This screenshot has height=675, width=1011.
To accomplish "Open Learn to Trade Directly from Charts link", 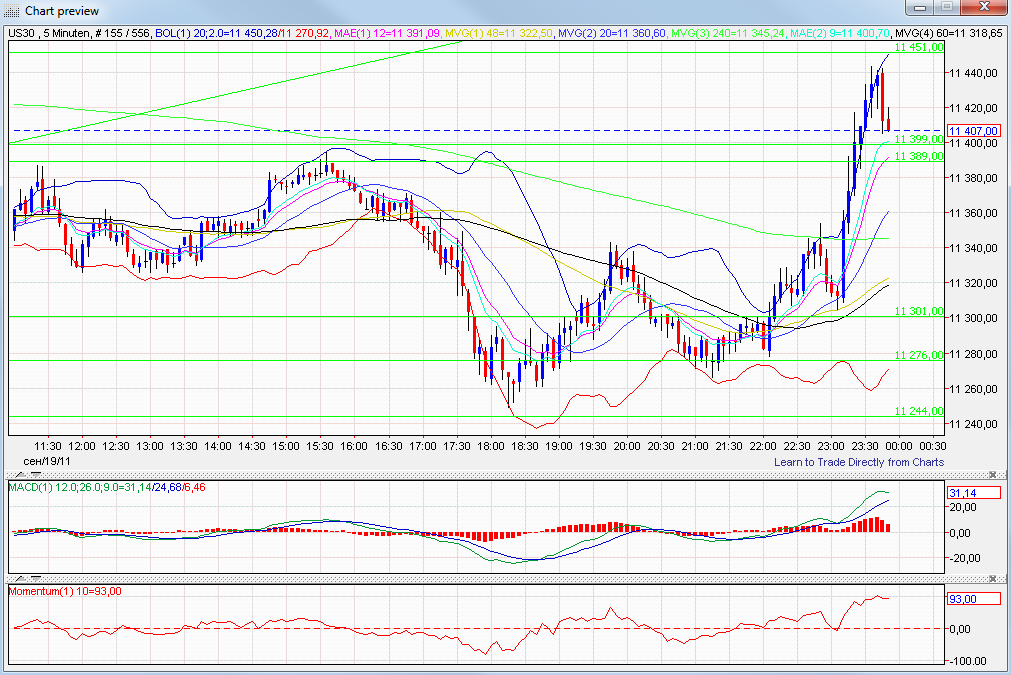I will [x=859, y=462].
